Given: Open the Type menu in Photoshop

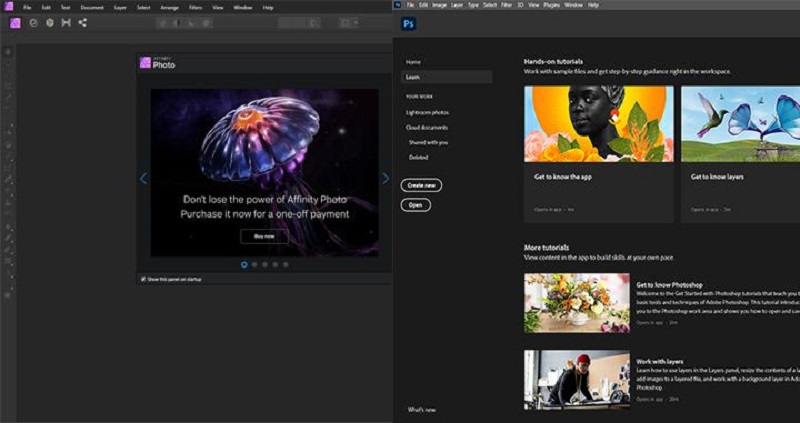Looking at the screenshot, I should coord(473,5).
